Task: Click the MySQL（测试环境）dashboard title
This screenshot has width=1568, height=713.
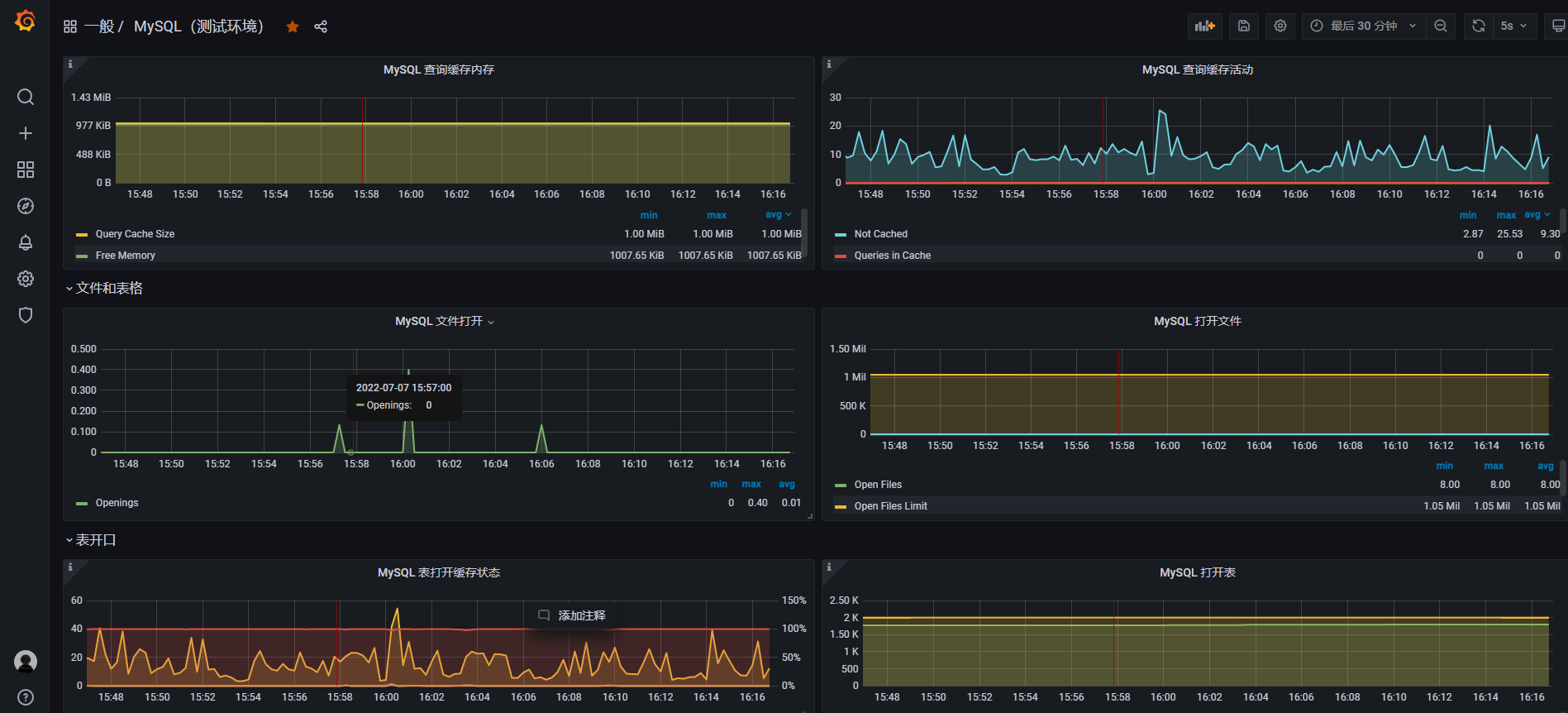Action: (199, 26)
